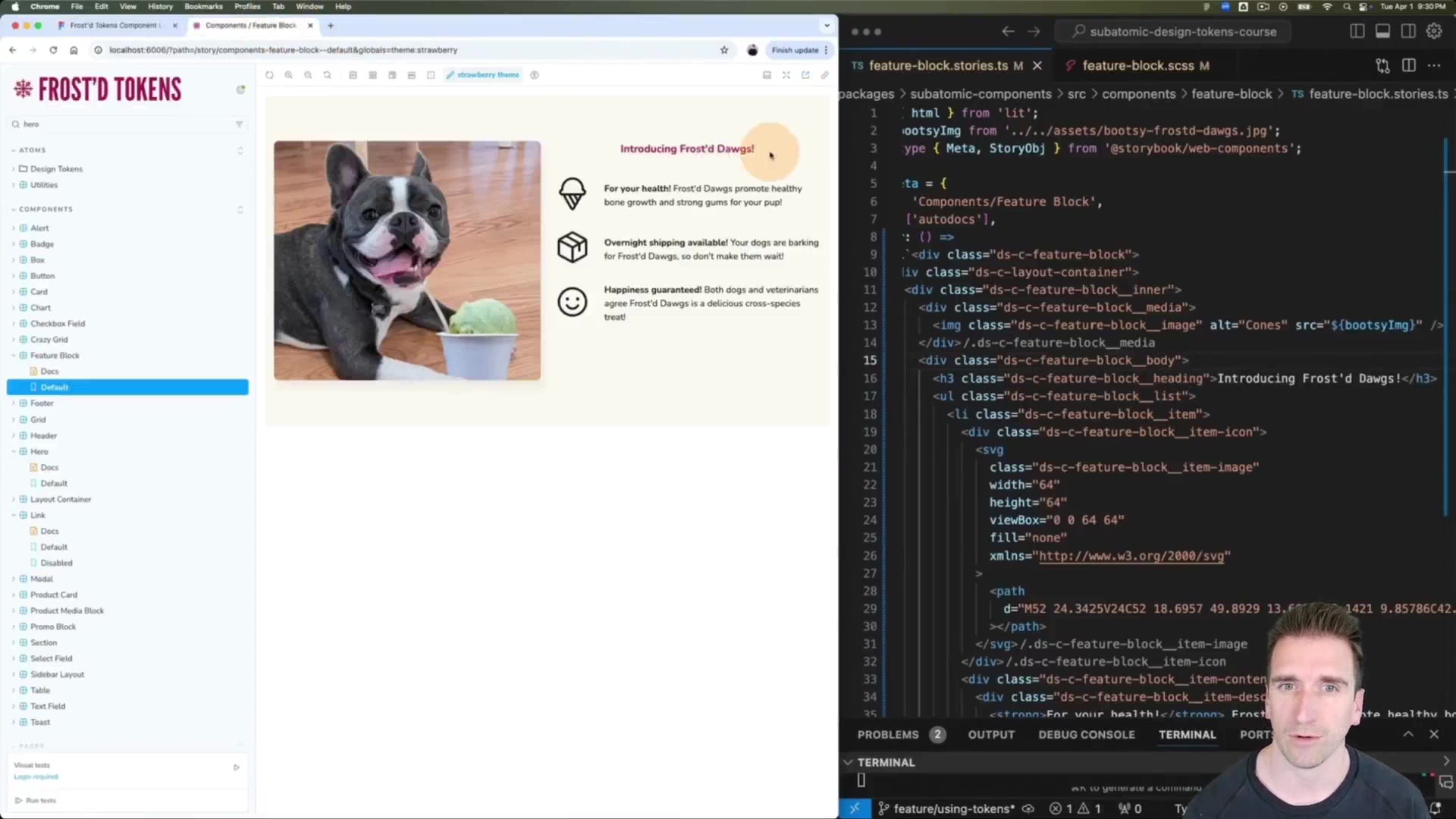
Task: Expand the Modal component
Action: point(42,579)
